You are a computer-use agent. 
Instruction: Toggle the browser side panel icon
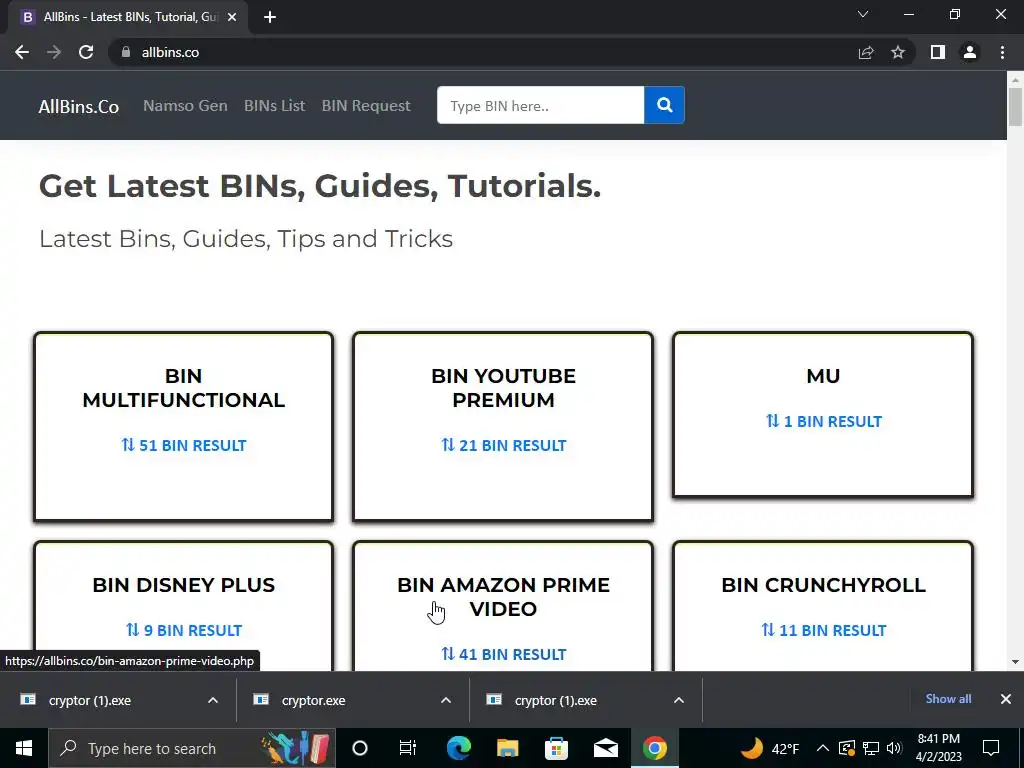(x=938, y=52)
